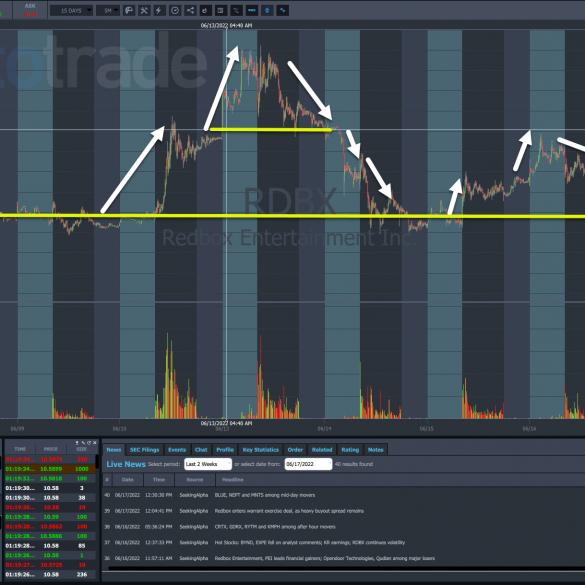Click the circular clock toolbar icon
The height and width of the screenshot is (585, 585).
click(x=175, y=10)
